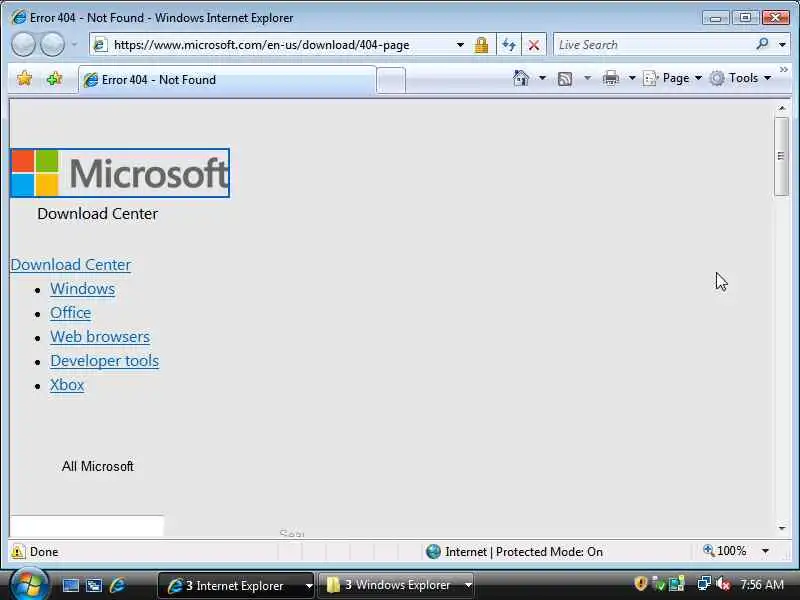
Task: Open the Download Center link
Action: coord(71,265)
